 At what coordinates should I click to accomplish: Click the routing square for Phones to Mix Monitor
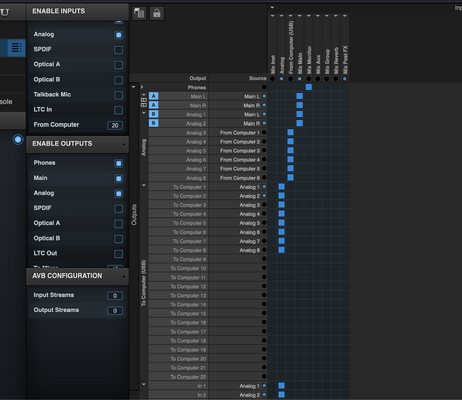point(309,87)
